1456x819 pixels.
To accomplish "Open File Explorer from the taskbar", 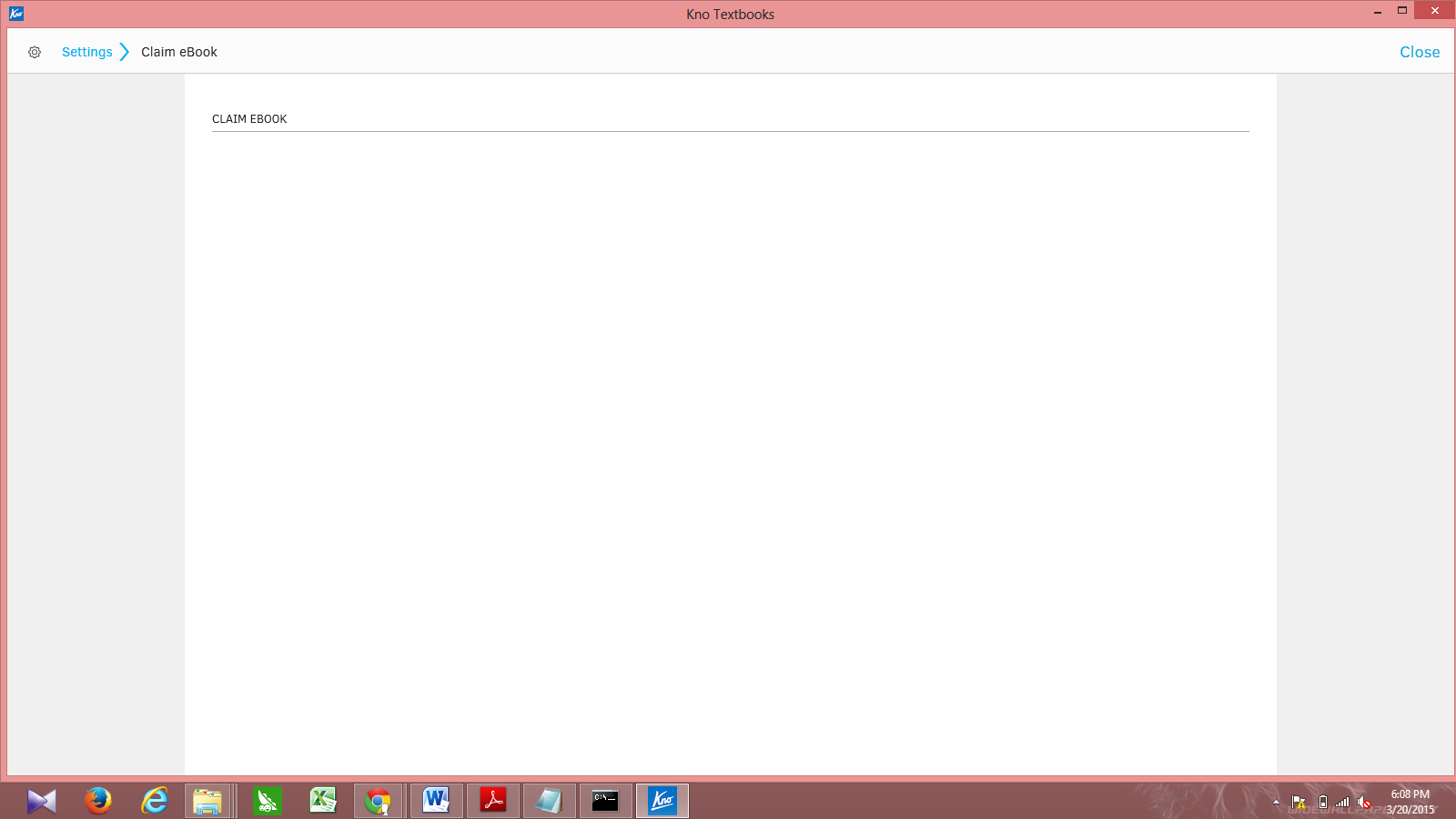I will (x=208, y=801).
